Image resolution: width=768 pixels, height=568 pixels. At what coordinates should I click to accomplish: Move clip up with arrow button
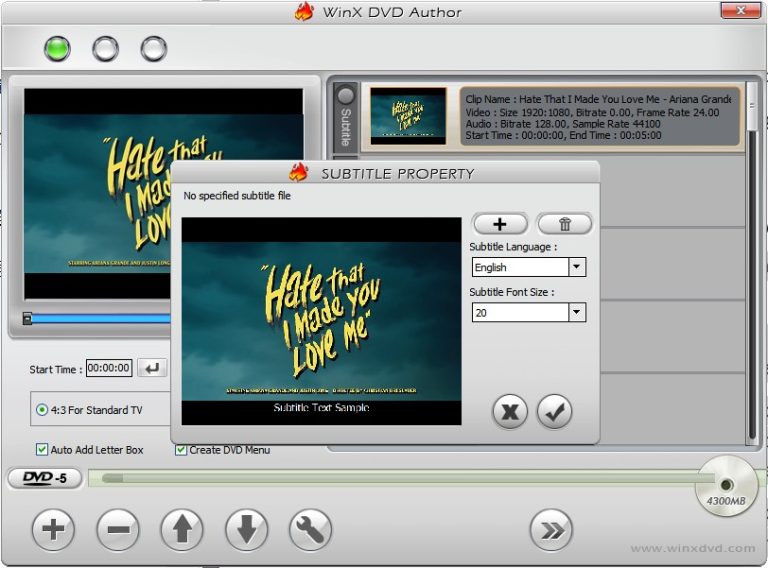[x=182, y=529]
